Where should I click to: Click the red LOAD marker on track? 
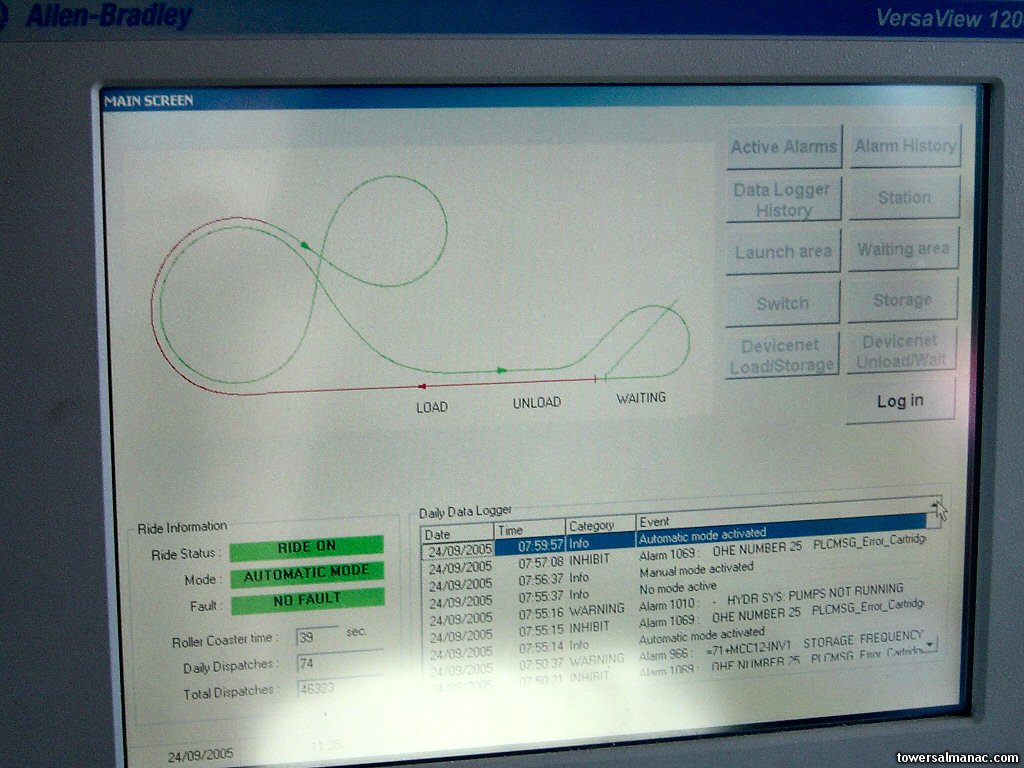(422, 385)
